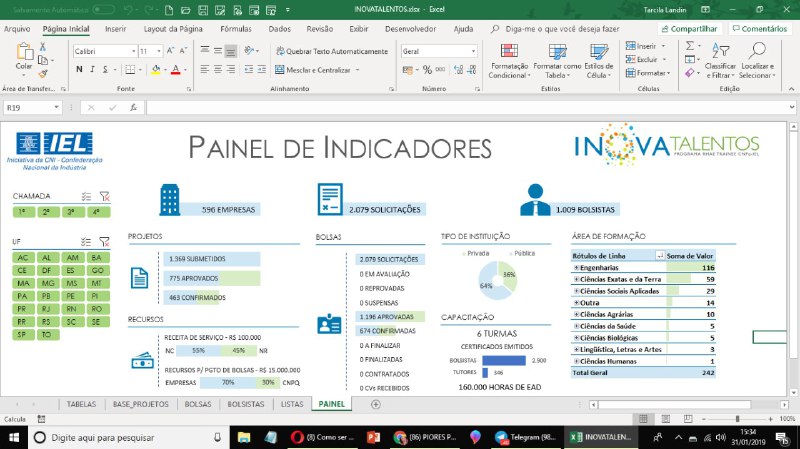Select the SP state slicer button
The height and width of the screenshot is (449, 800).
[x=22, y=335]
